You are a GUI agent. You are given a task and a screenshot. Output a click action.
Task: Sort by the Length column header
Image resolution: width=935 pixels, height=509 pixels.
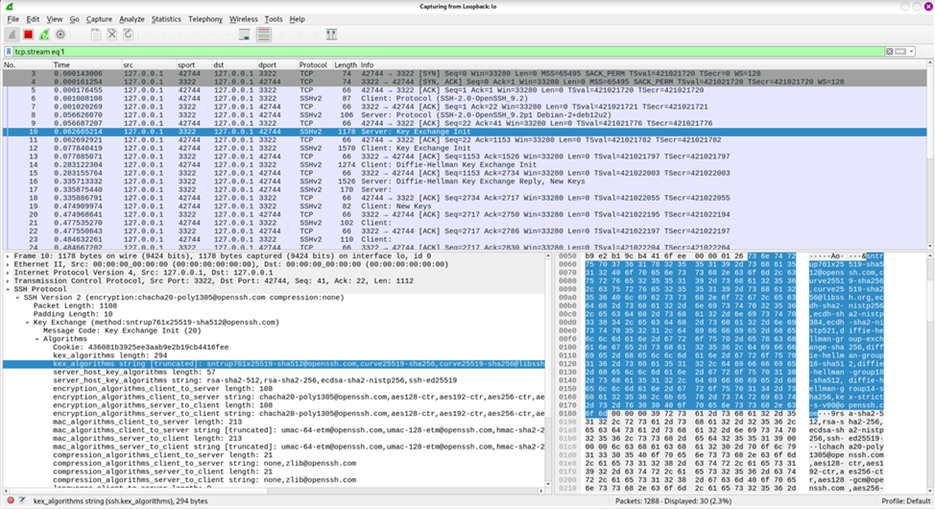coord(345,65)
